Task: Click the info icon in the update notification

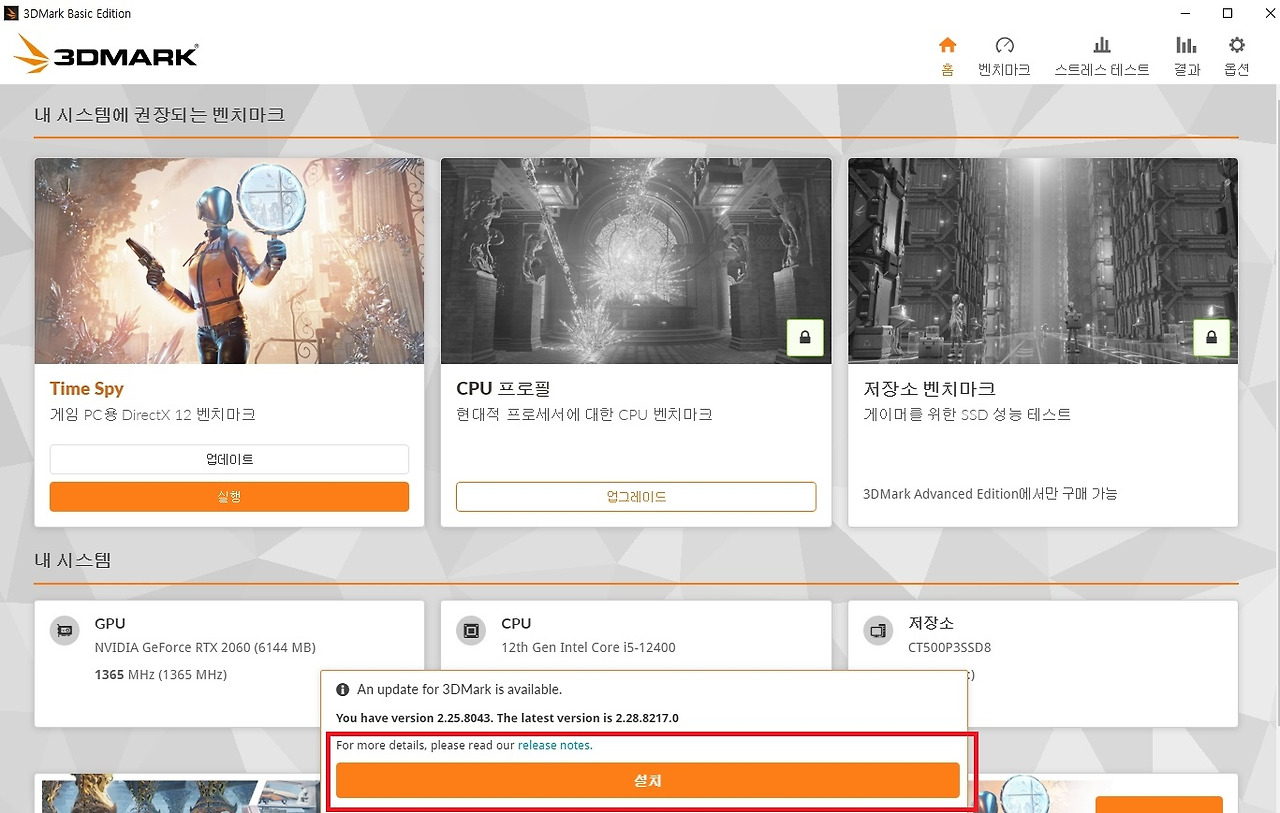Action: (342, 689)
